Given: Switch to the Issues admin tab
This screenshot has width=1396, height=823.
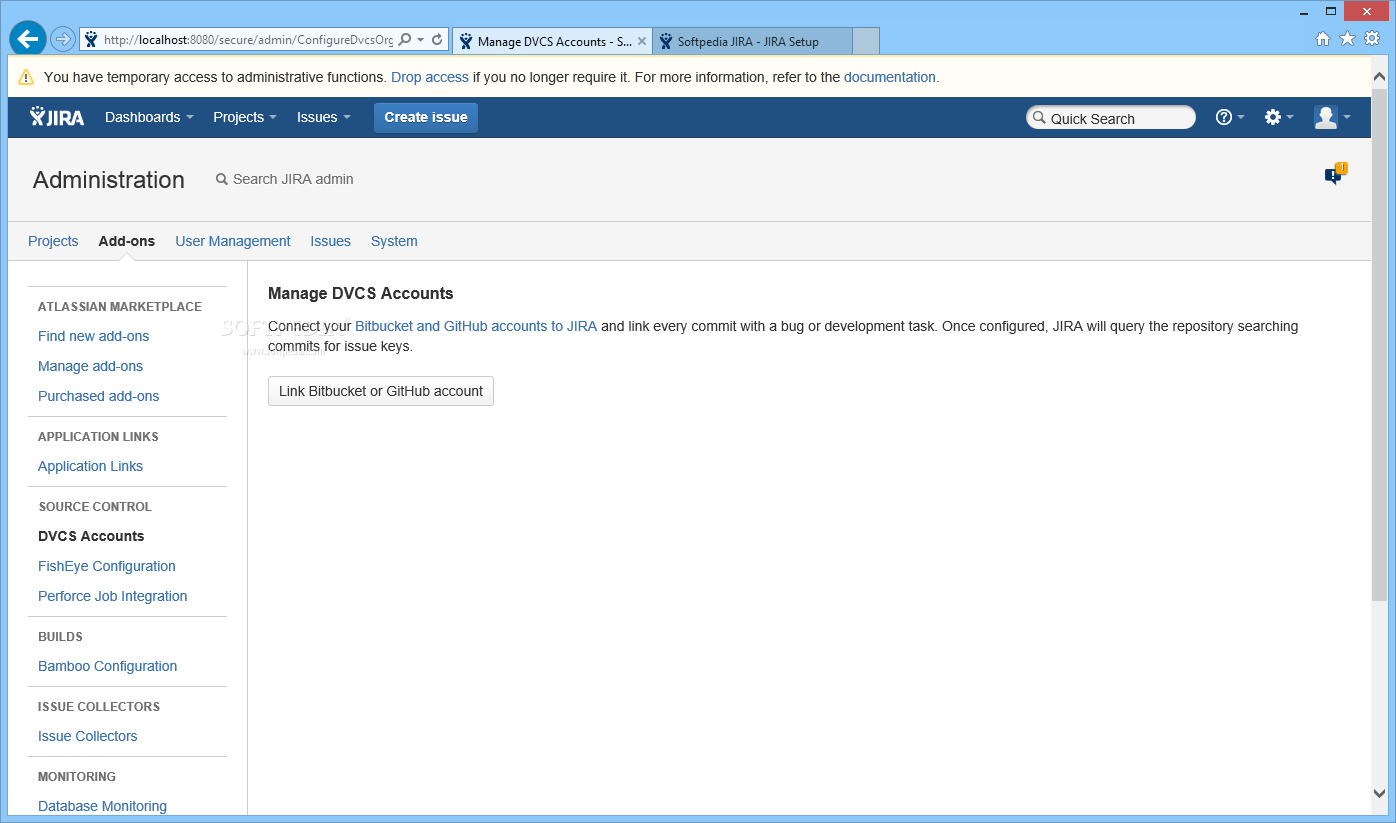Looking at the screenshot, I should 330,241.
